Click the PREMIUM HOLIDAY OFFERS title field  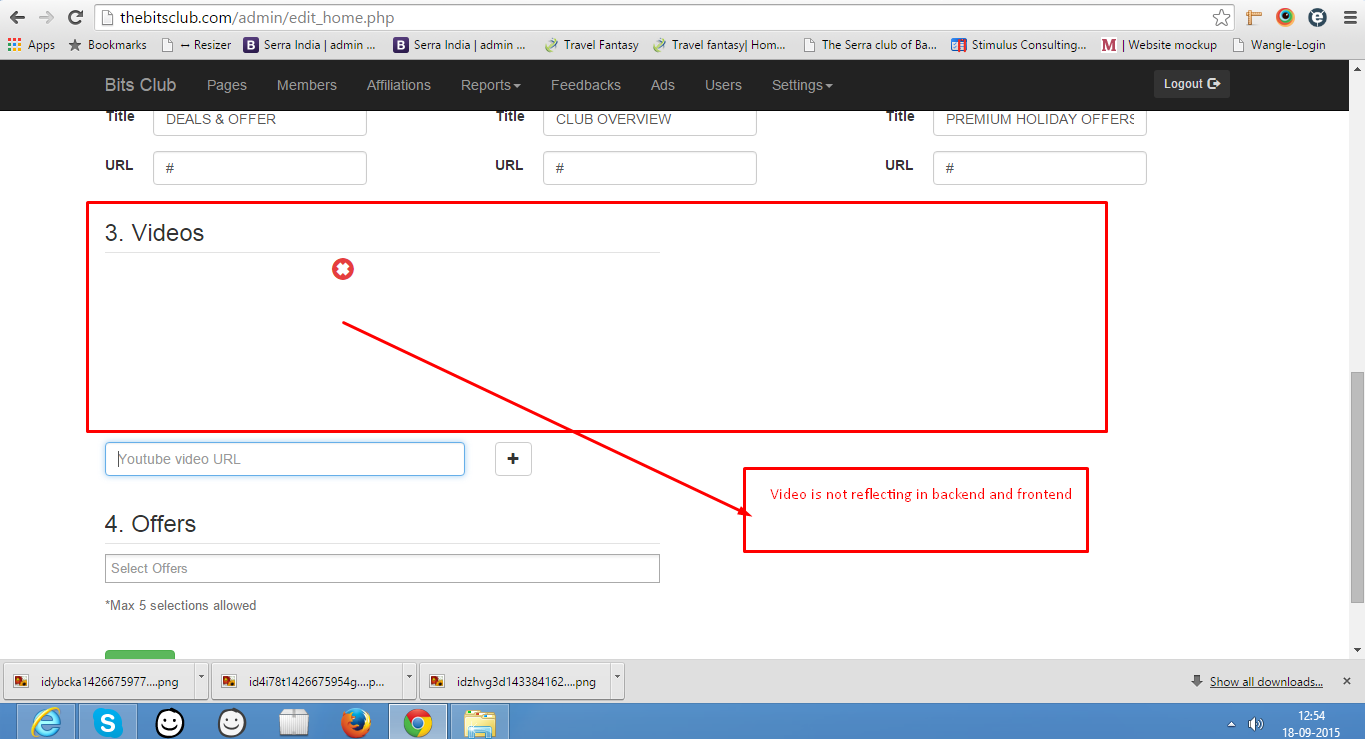point(1039,119)
